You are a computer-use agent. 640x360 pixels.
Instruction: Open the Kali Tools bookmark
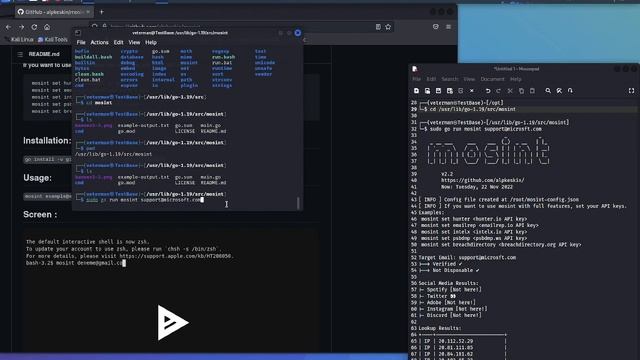53,40
